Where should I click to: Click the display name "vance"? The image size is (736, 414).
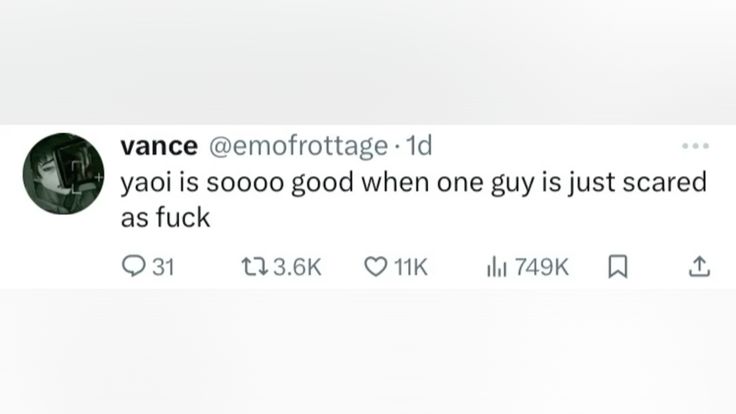point(158,146)
